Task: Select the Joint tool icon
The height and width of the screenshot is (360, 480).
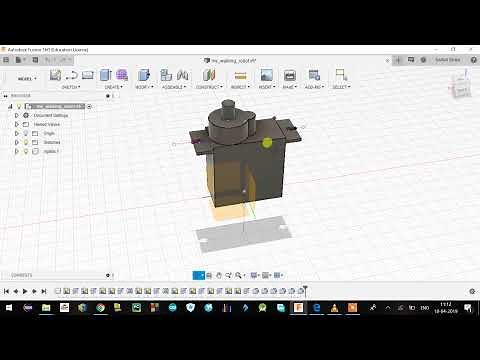Action: [182, 75]
